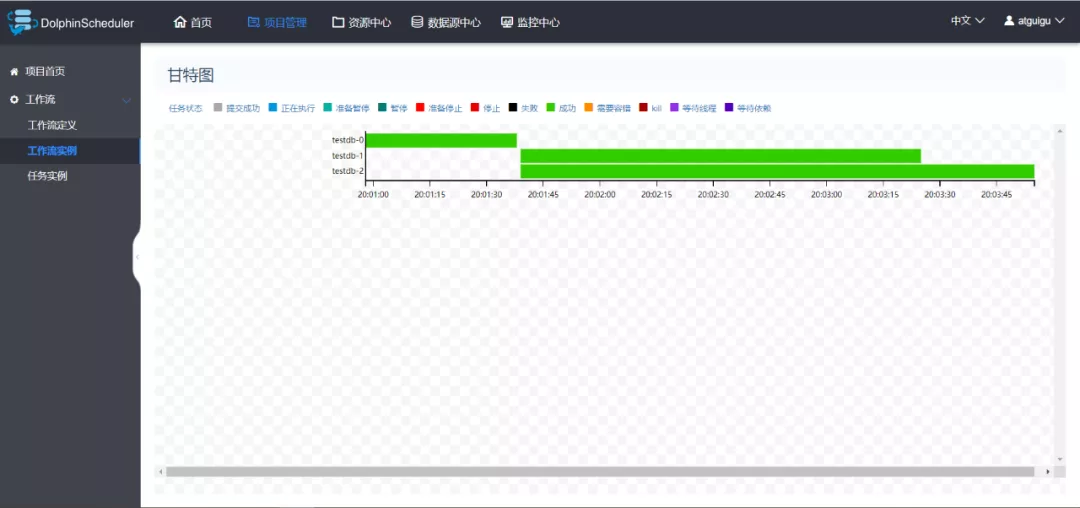The width and height of the screenshot is (1080, 508).
Task: Click the red 停止 legend swatch
Action: point(475,108)
